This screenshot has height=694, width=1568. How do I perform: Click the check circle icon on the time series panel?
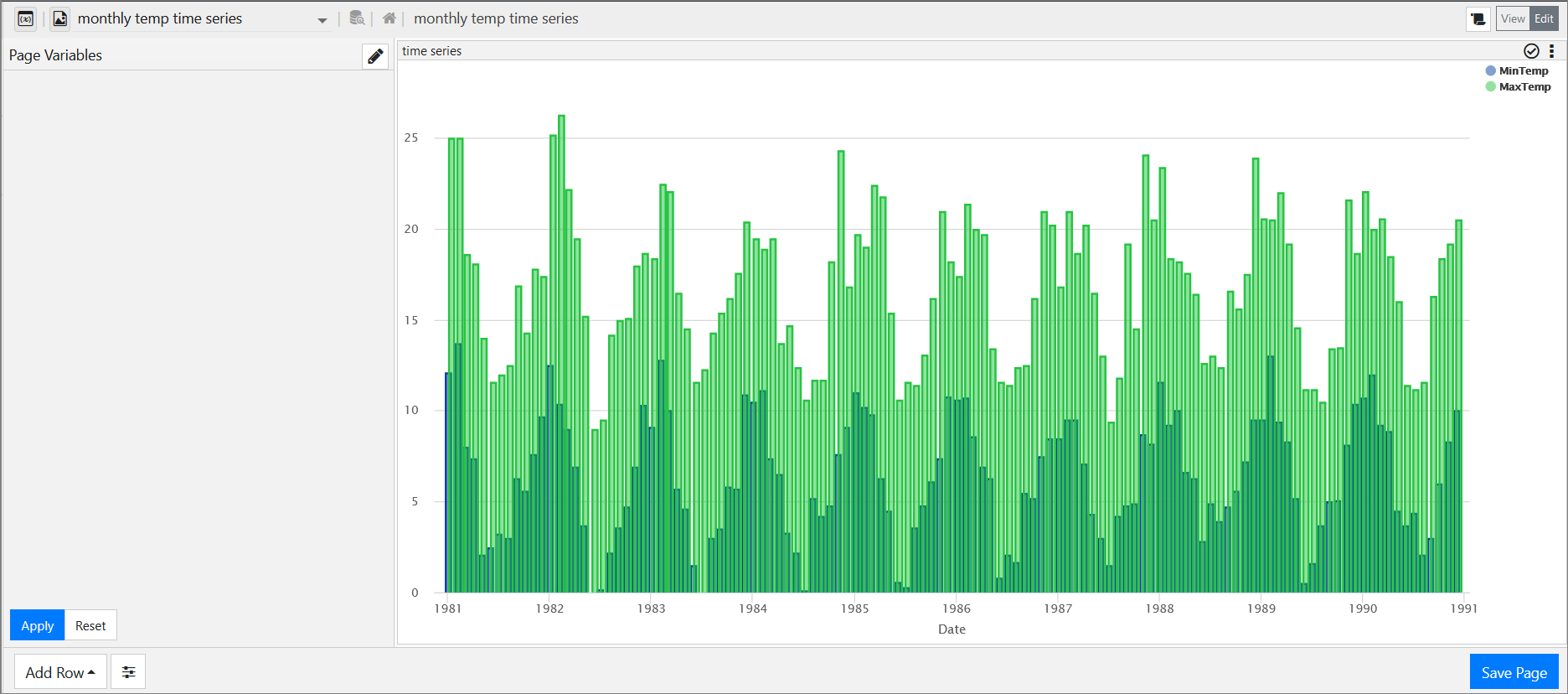point(1531,51)
